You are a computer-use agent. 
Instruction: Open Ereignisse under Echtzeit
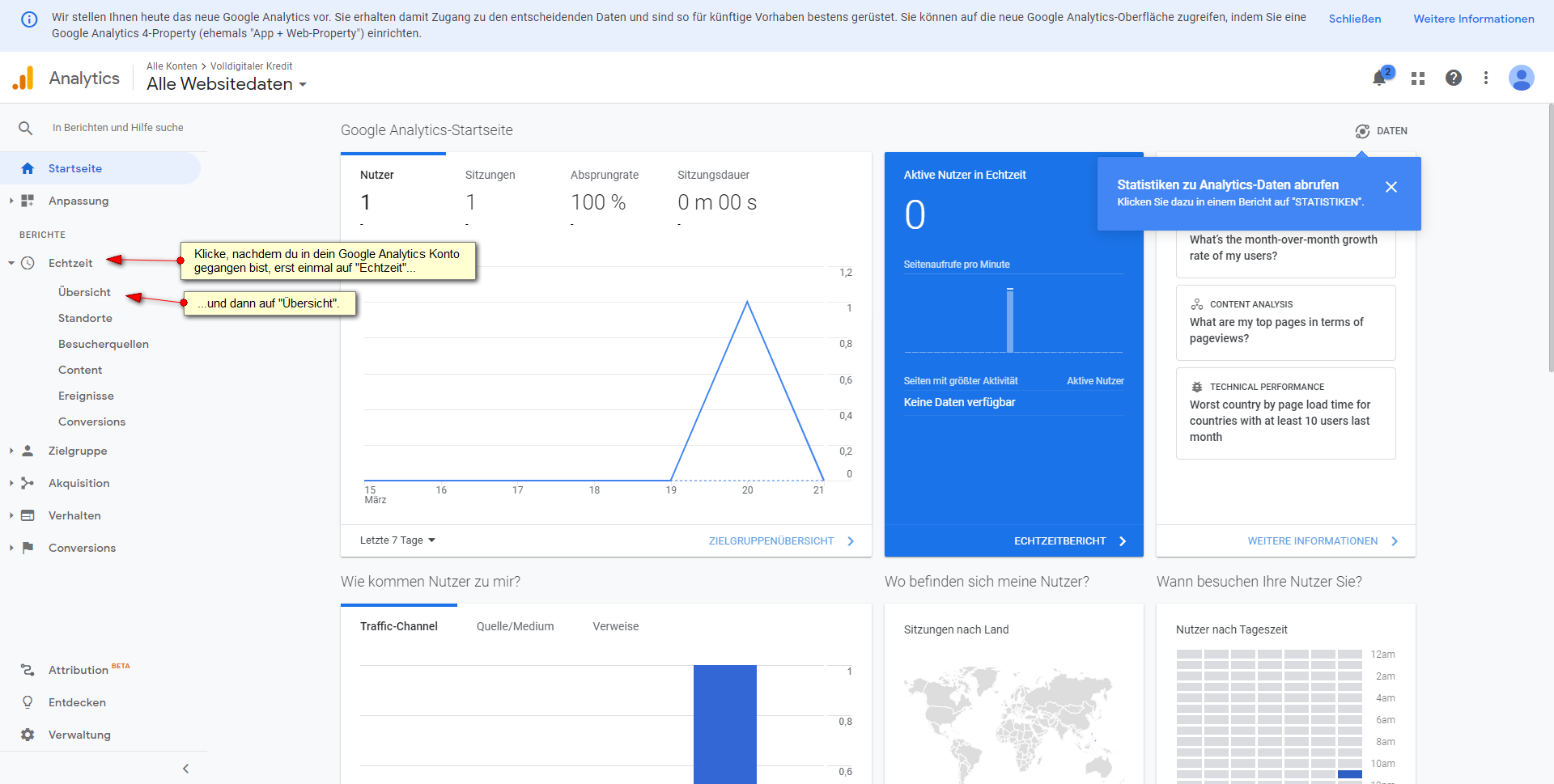point(86,396)
